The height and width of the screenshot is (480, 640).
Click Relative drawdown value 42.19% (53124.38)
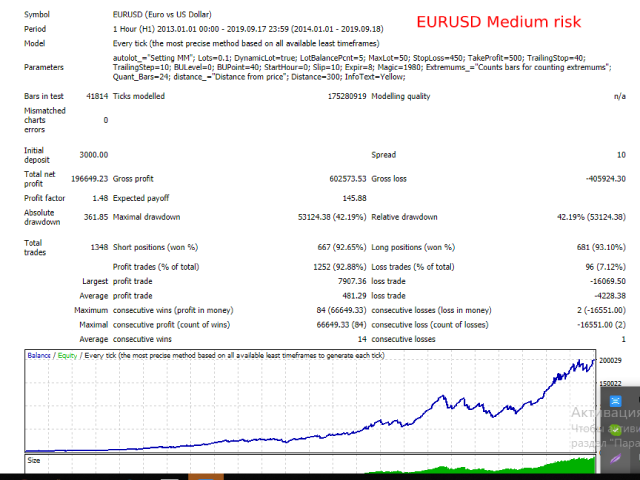[x=591, y=217]
